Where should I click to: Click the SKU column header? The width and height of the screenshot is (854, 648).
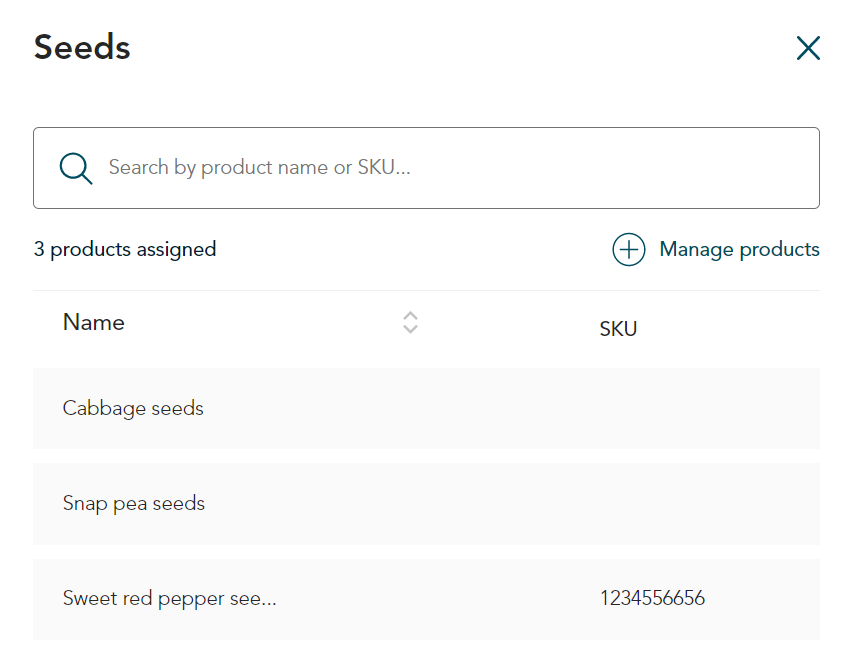[x=618, y=329]
